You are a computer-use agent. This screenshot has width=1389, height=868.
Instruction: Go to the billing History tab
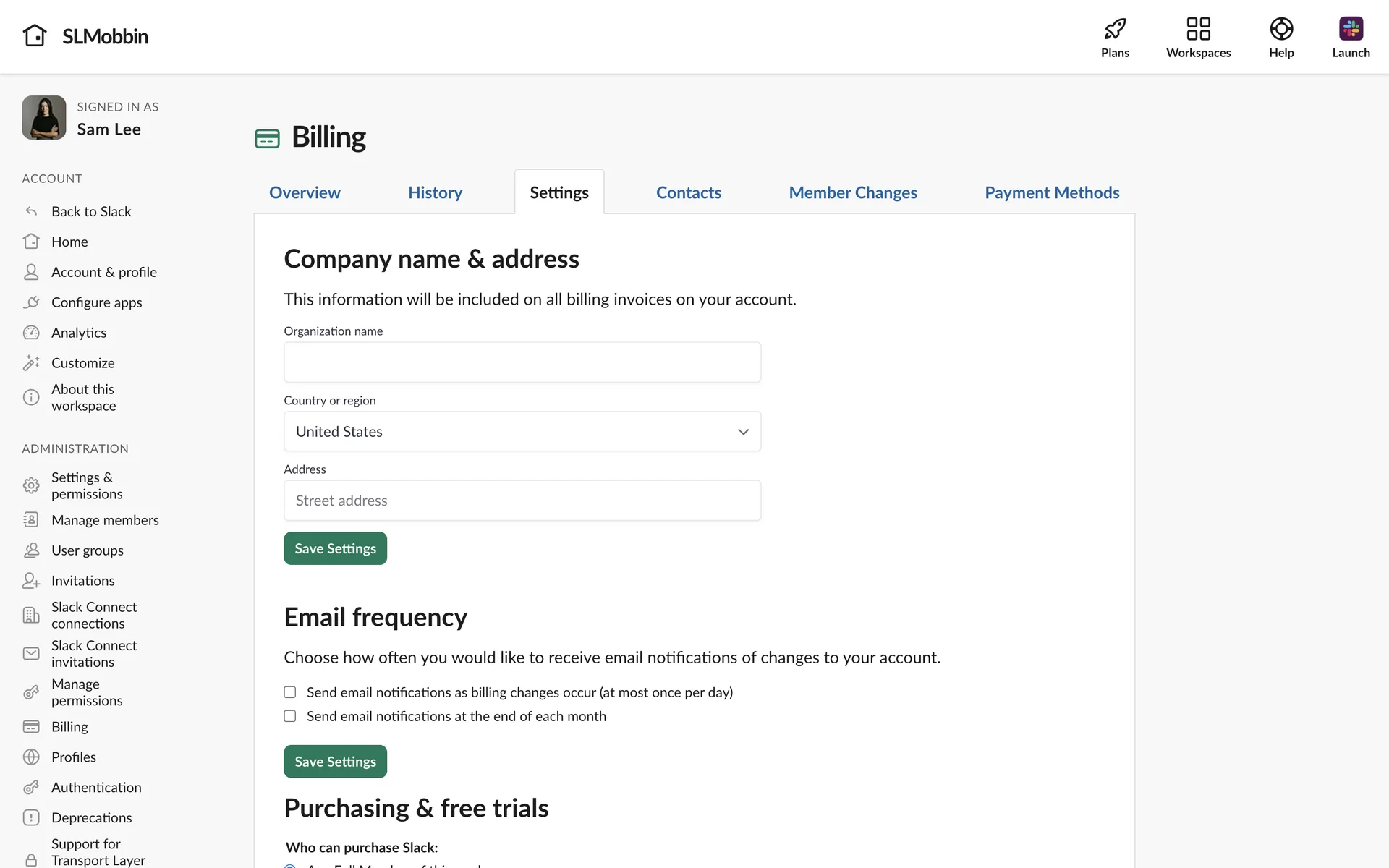coord(435,192)
